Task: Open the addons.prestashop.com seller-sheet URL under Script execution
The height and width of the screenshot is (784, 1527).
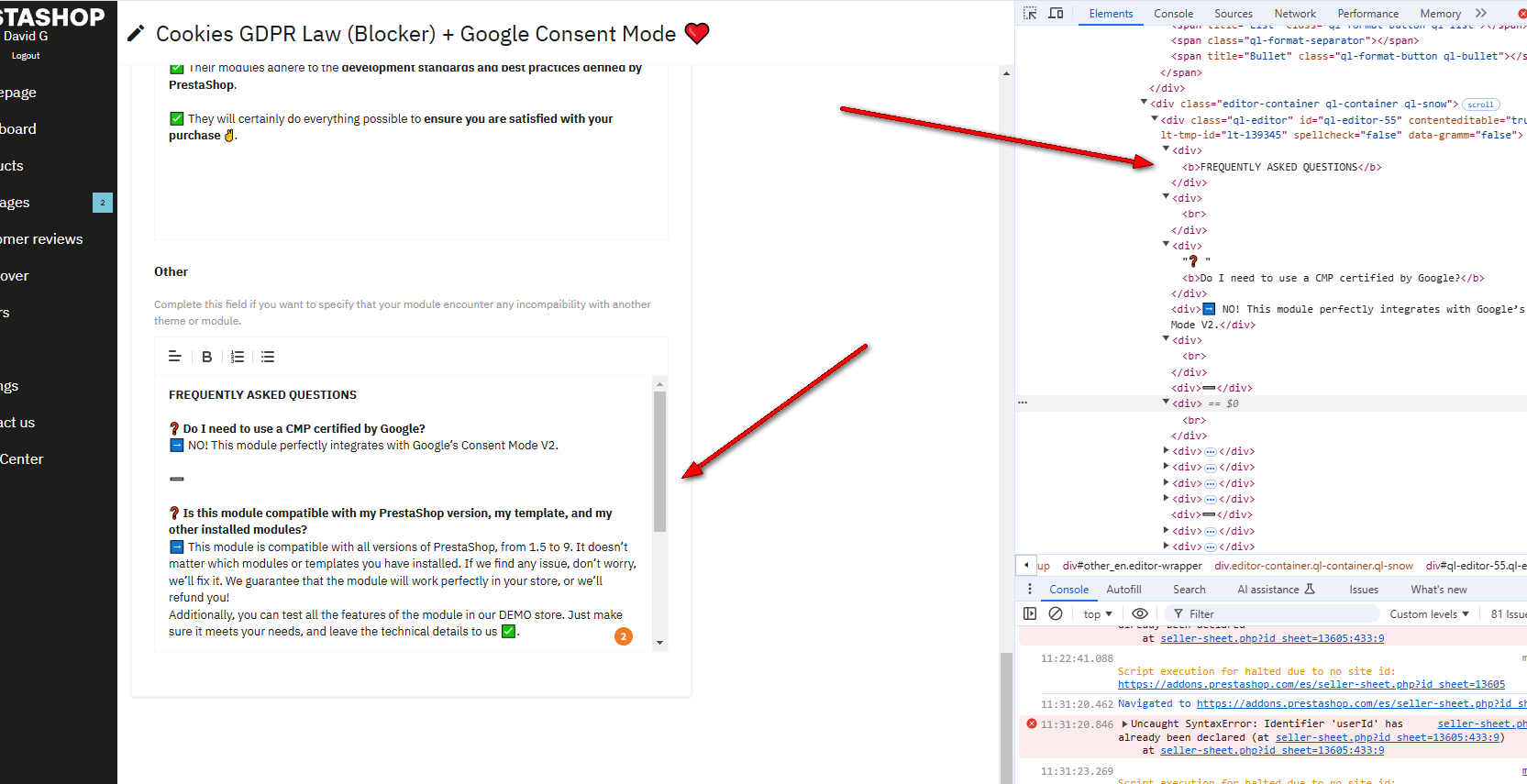Action: (x=1311, y=684)
